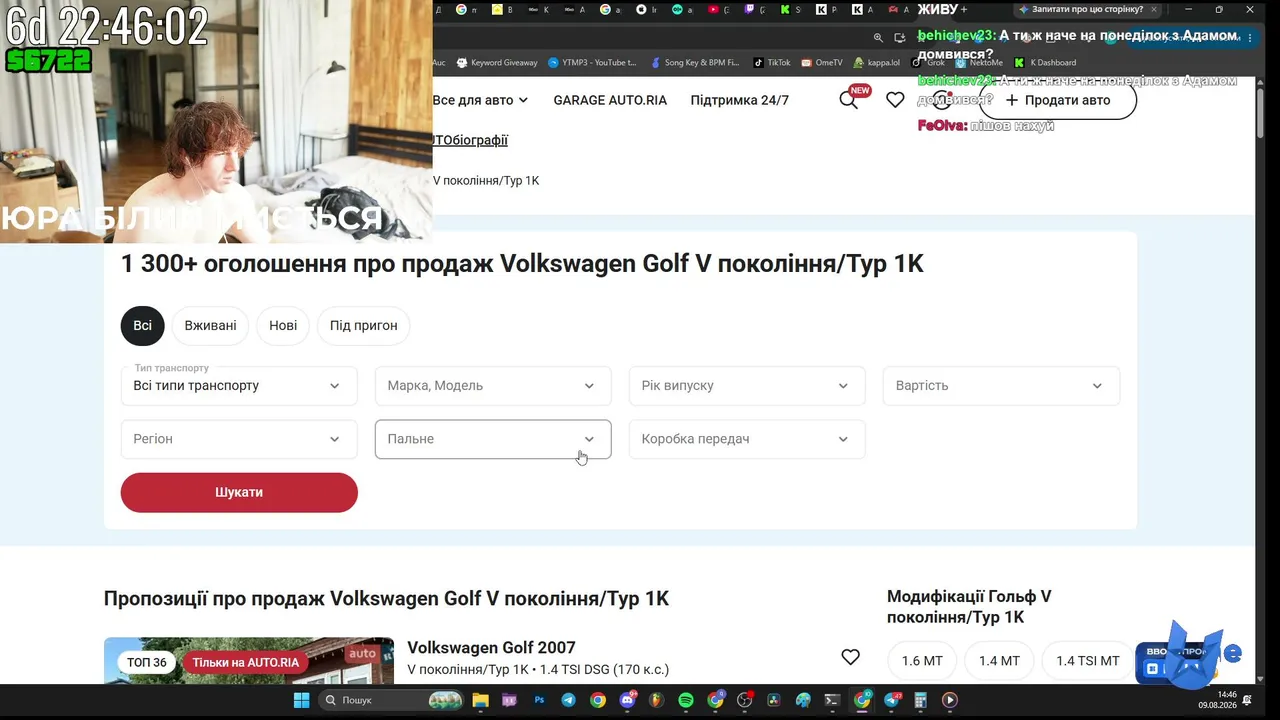The image size is (1280, 720).
Task: Select the '1.4 MT' modification chip
Action: pyautogui.click(x=999, y=661)
